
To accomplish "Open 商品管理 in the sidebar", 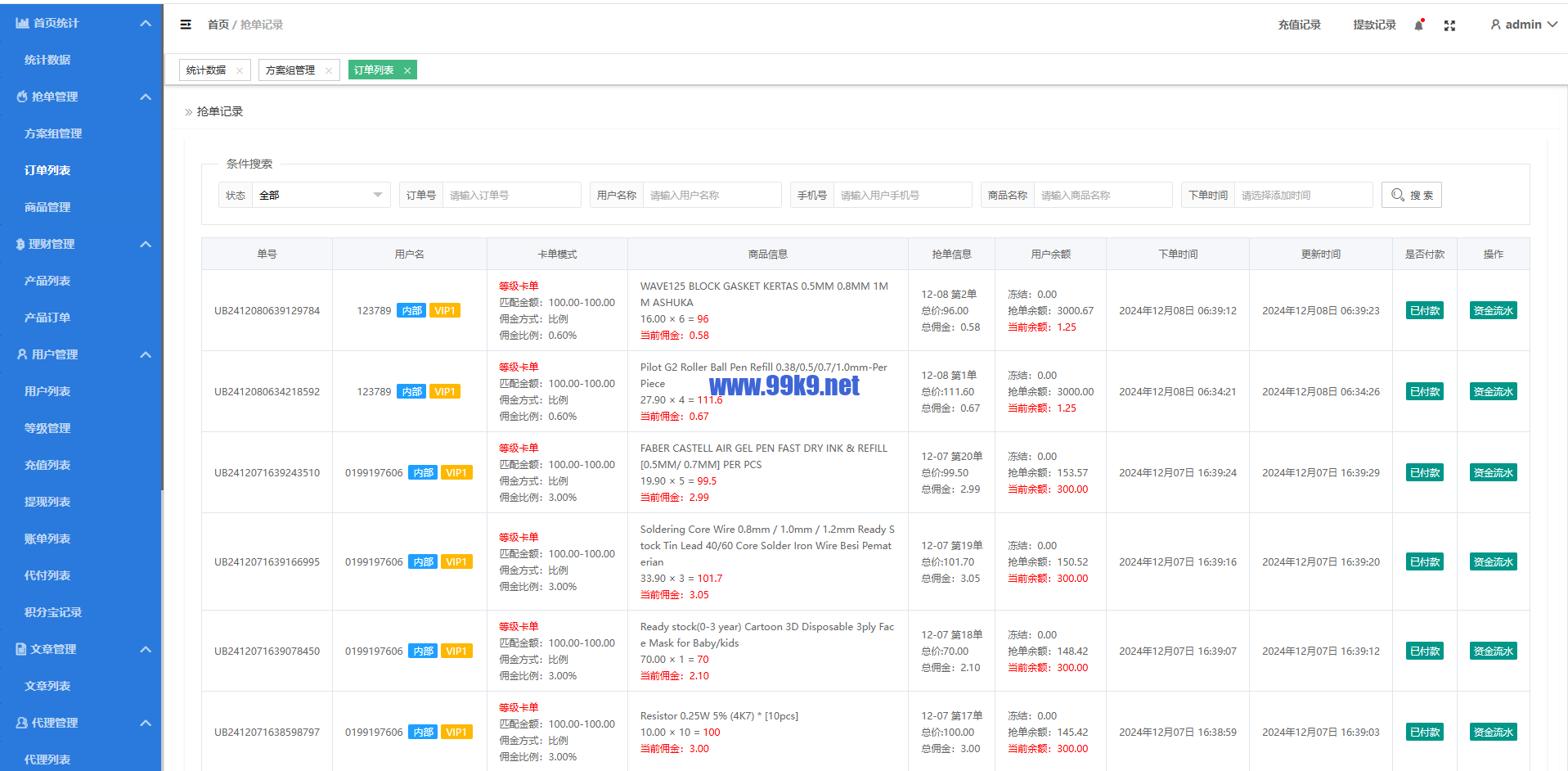I will [47, 207].
